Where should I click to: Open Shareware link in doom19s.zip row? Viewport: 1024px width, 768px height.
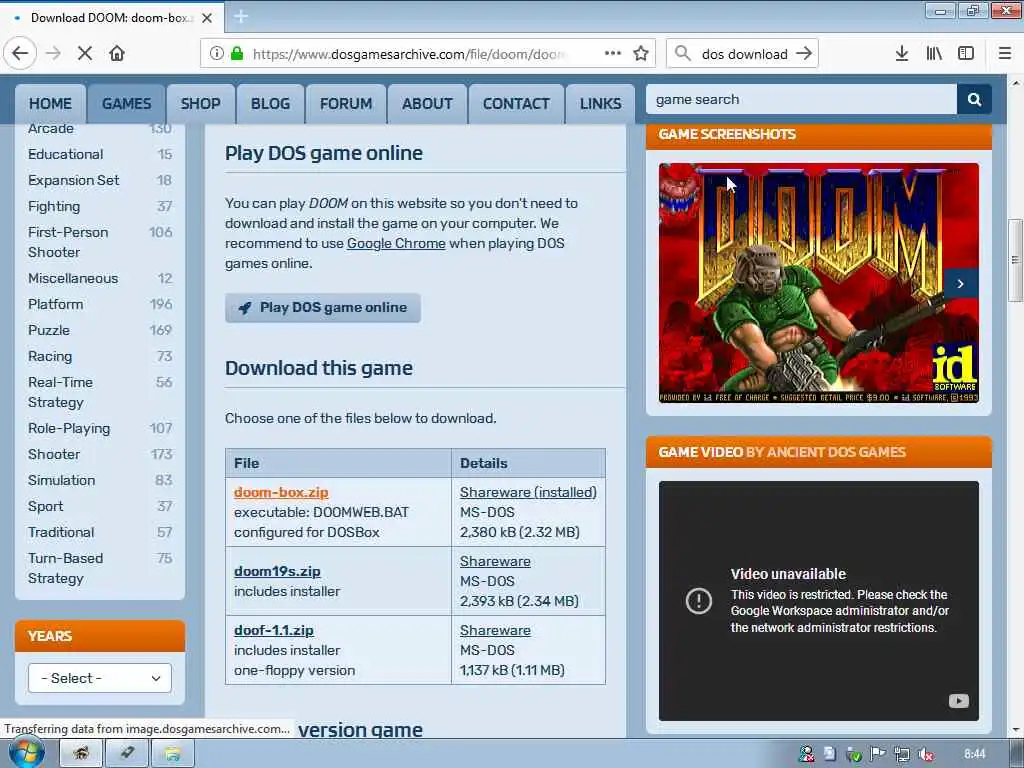[495, 562]
